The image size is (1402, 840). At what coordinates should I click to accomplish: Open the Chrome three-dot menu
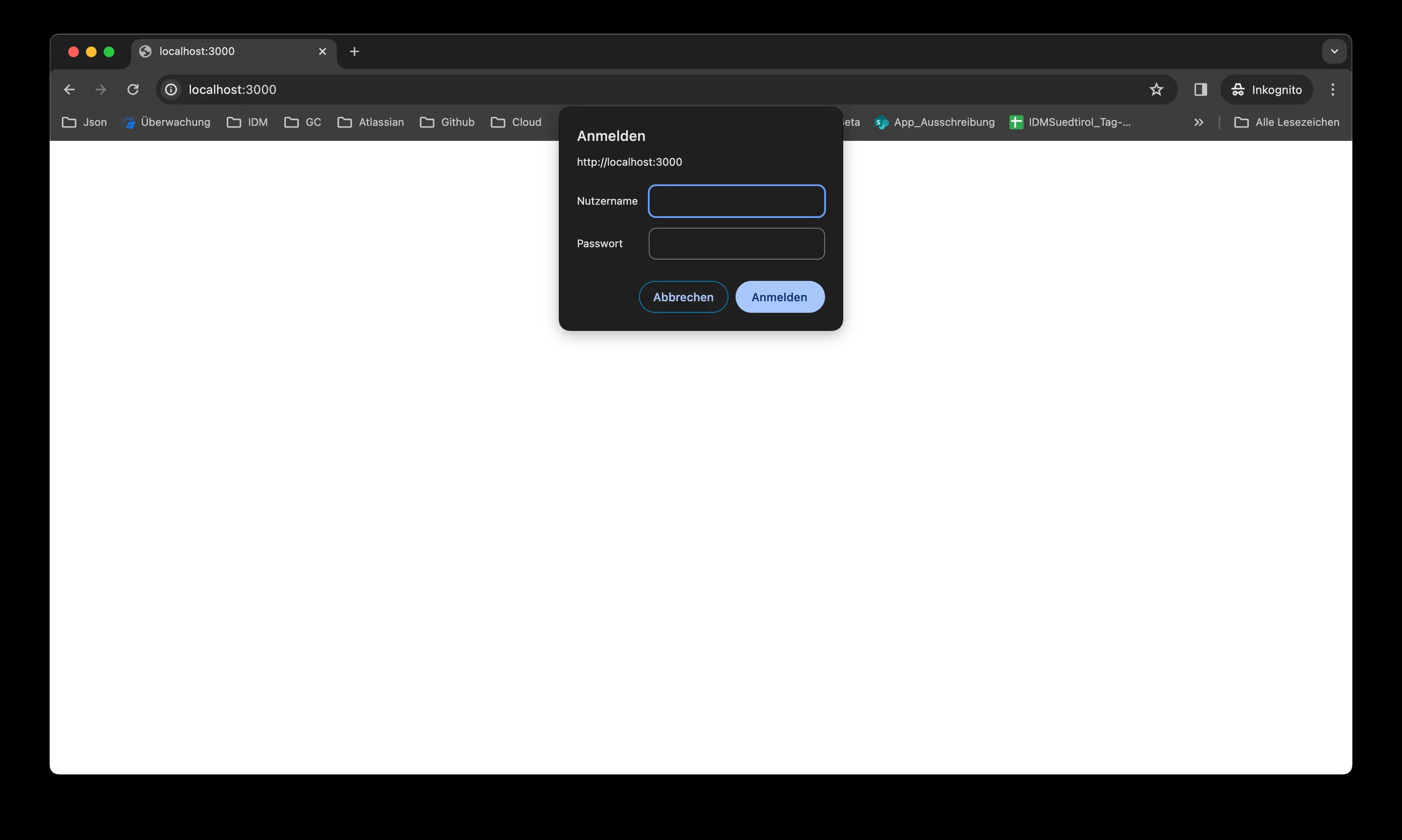(x=1332, y=89)
